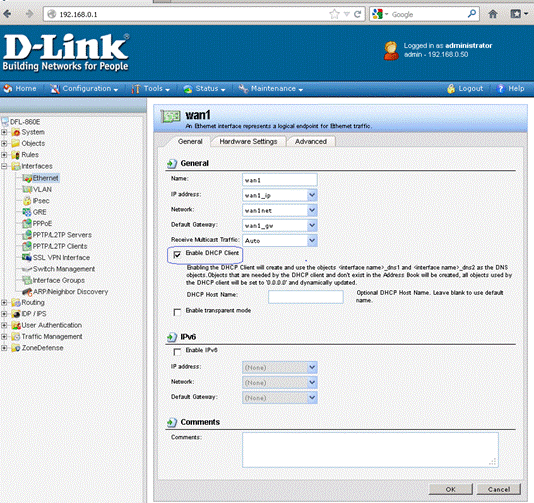Click the browser forward arrow
The image size is (534, 503).
[x=30, y=14]
